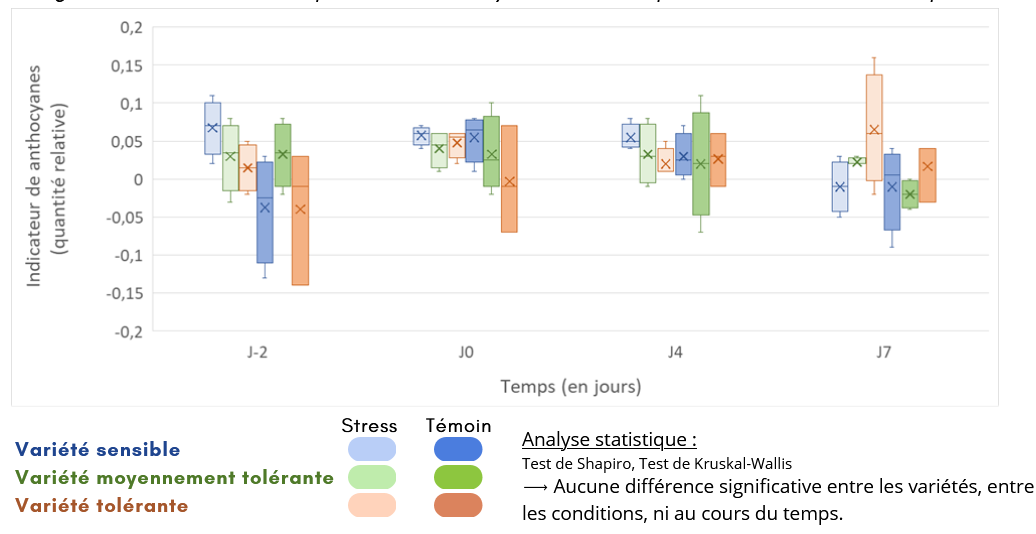Select the light green Stress legend swatch
Viewport: 1036px width, 534px height.
372,477
